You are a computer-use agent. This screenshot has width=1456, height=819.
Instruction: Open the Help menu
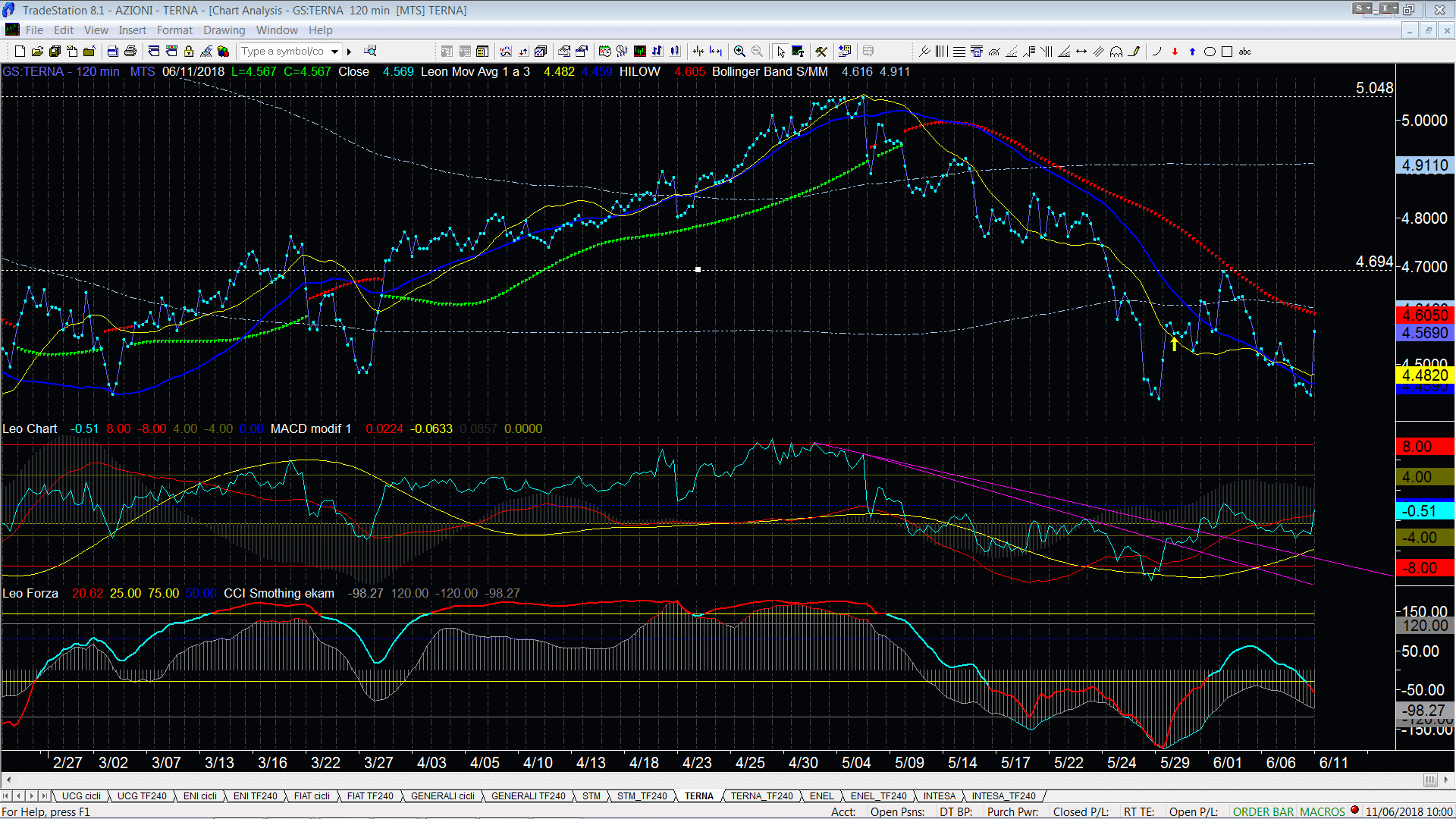coord(320,30)
